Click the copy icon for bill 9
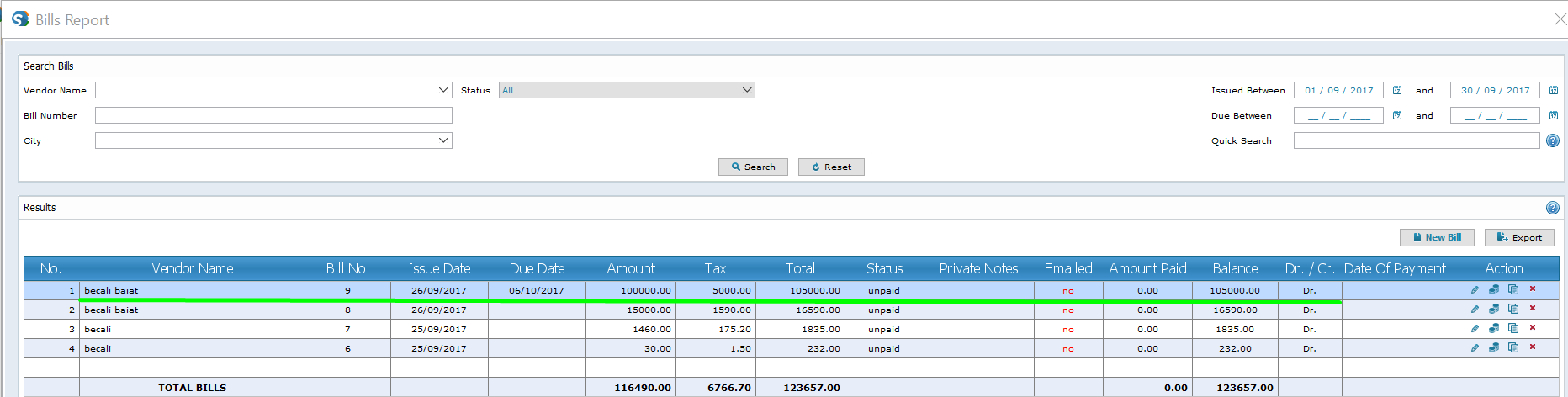This screenshot has height=397, width=1568. [1513, 289]
